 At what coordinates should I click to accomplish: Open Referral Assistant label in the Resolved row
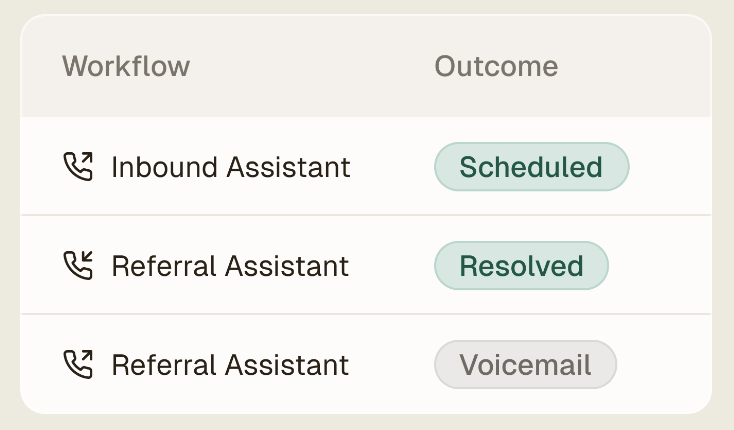(x=230, y=266)
